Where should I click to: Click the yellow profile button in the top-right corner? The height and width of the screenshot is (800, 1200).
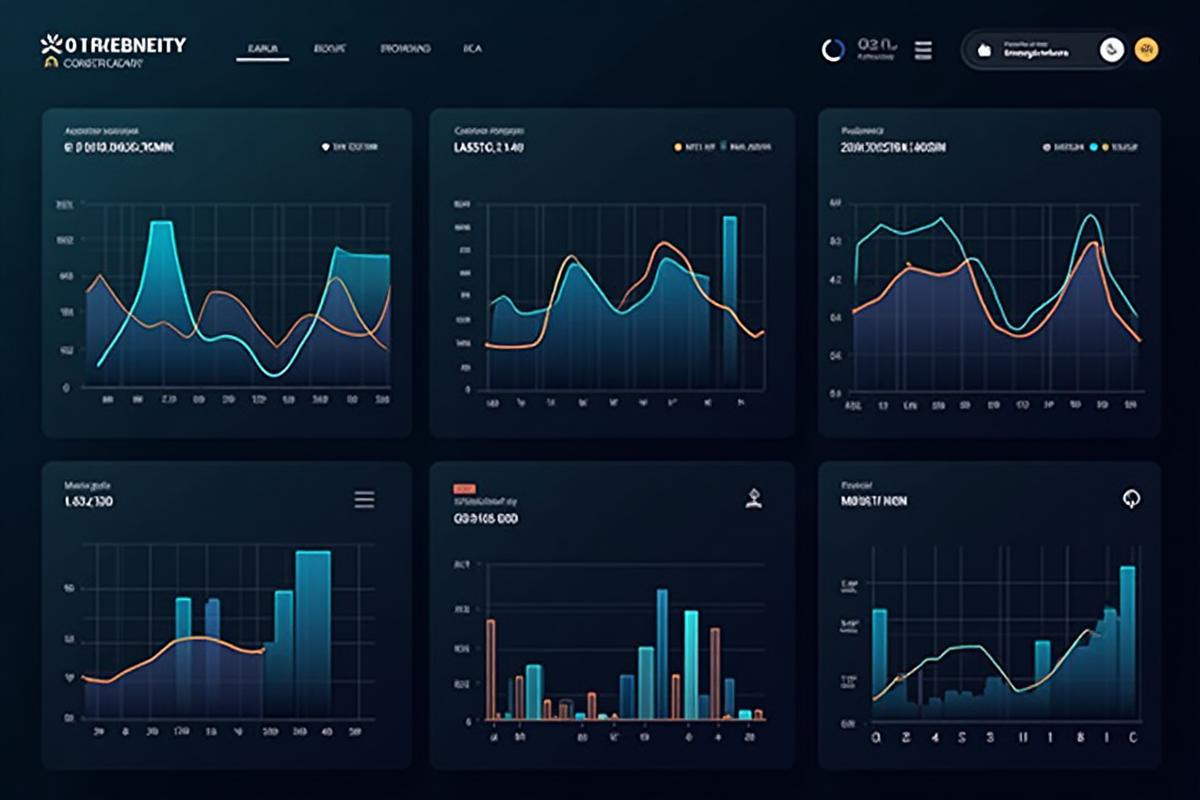click(x=1146, y=50)
